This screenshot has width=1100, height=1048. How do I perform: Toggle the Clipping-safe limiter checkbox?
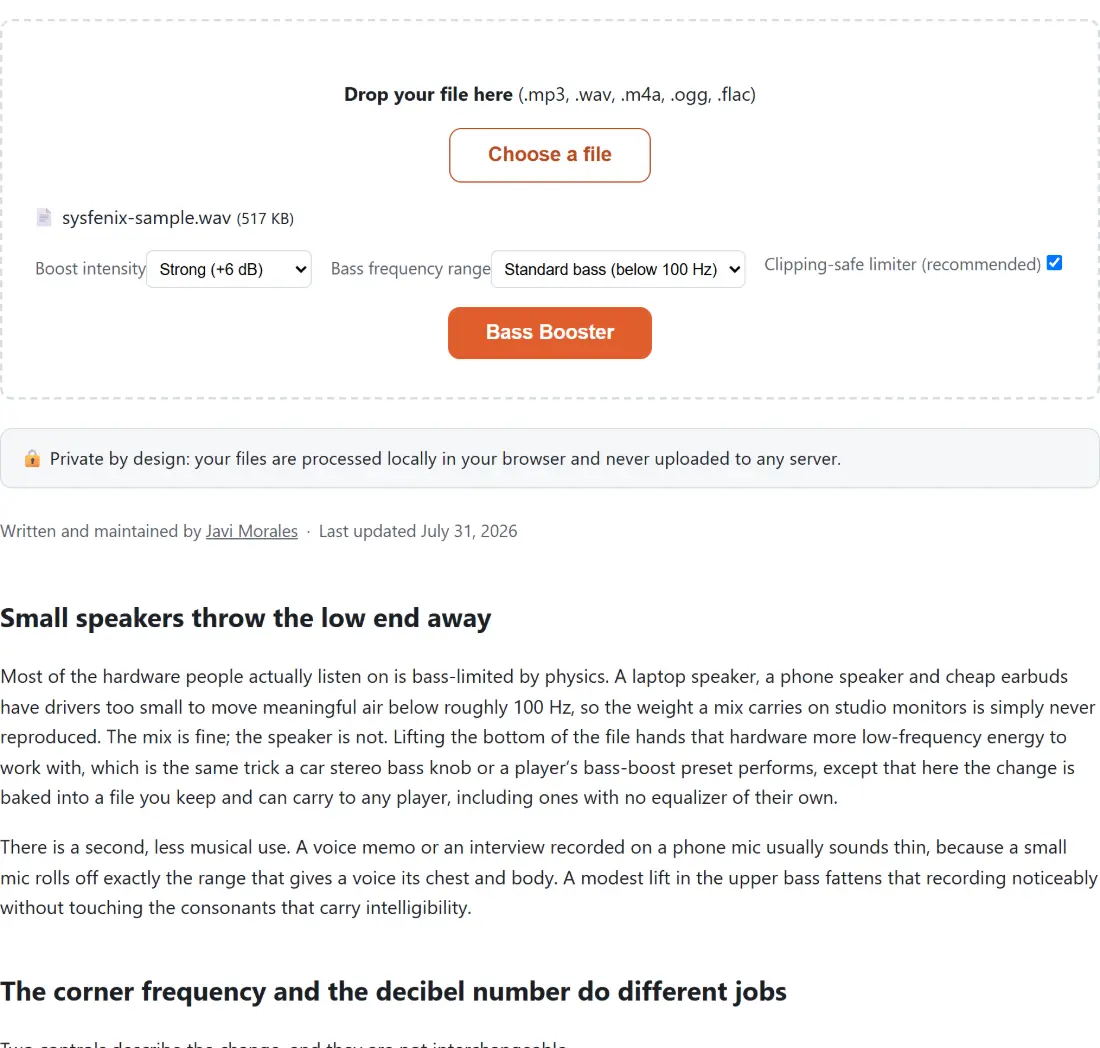pos(1054,262)
